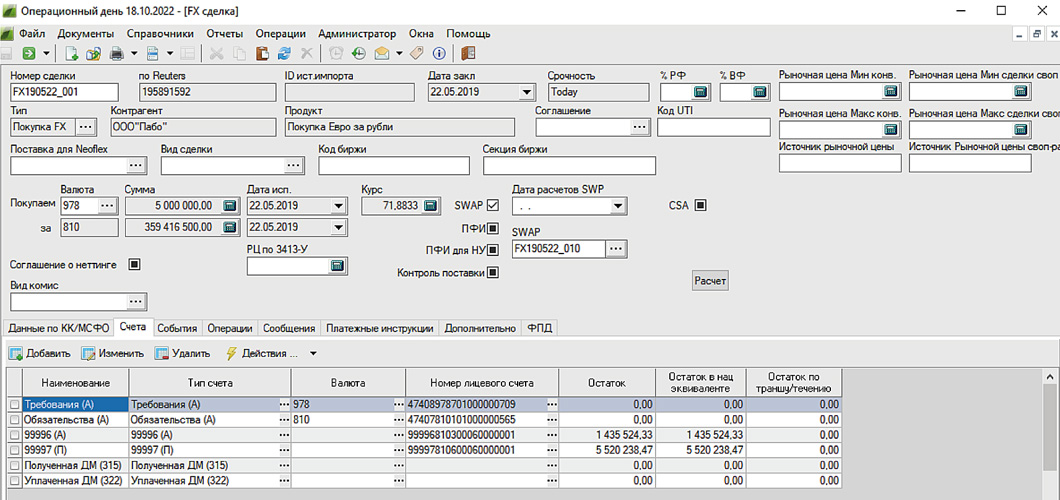
Task: Click the Добавить button
Action: [40, 353]
